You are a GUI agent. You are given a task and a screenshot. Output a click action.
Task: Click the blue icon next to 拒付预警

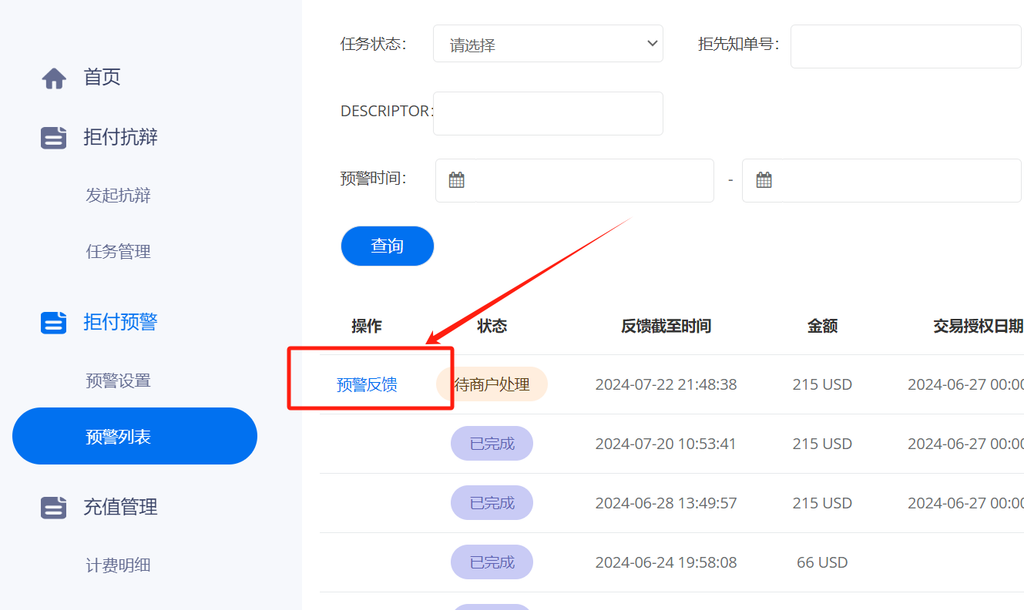point(54,323)
